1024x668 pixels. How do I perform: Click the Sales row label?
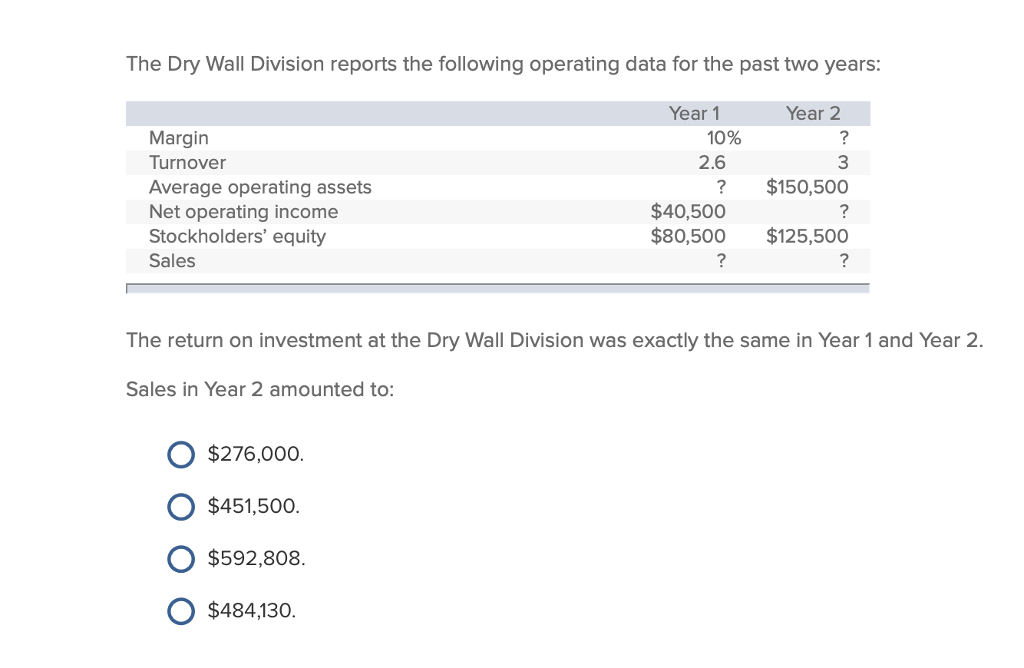point(172,261)
